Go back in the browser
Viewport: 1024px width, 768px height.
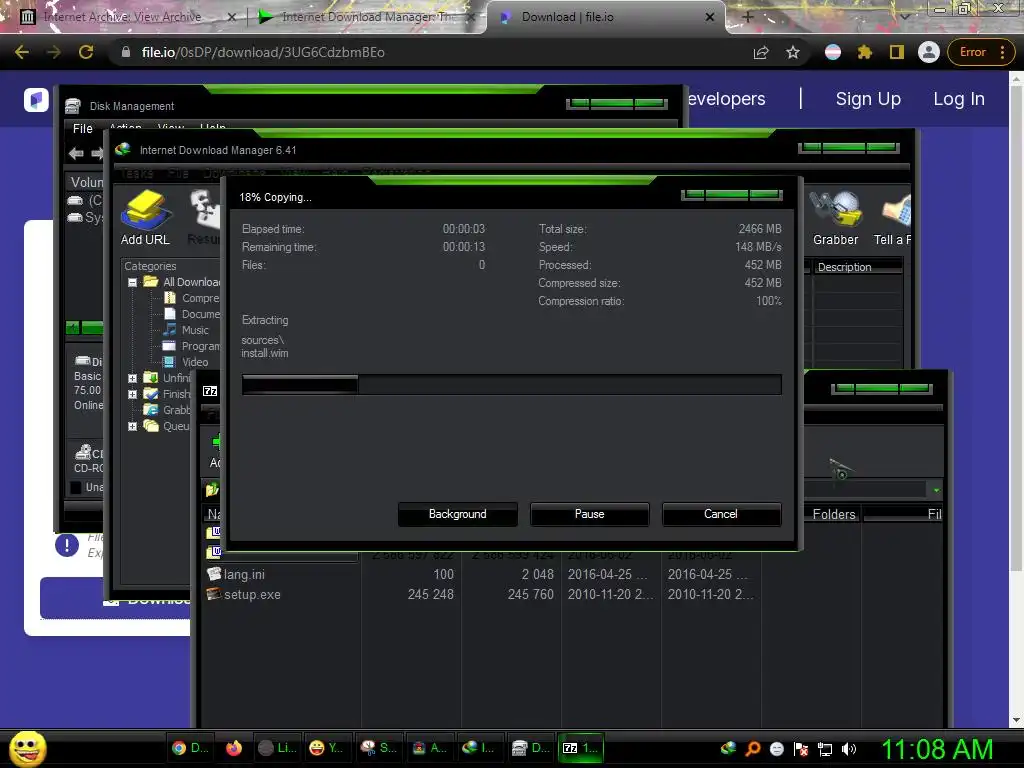pyautogui.click(x=22, y=52)
